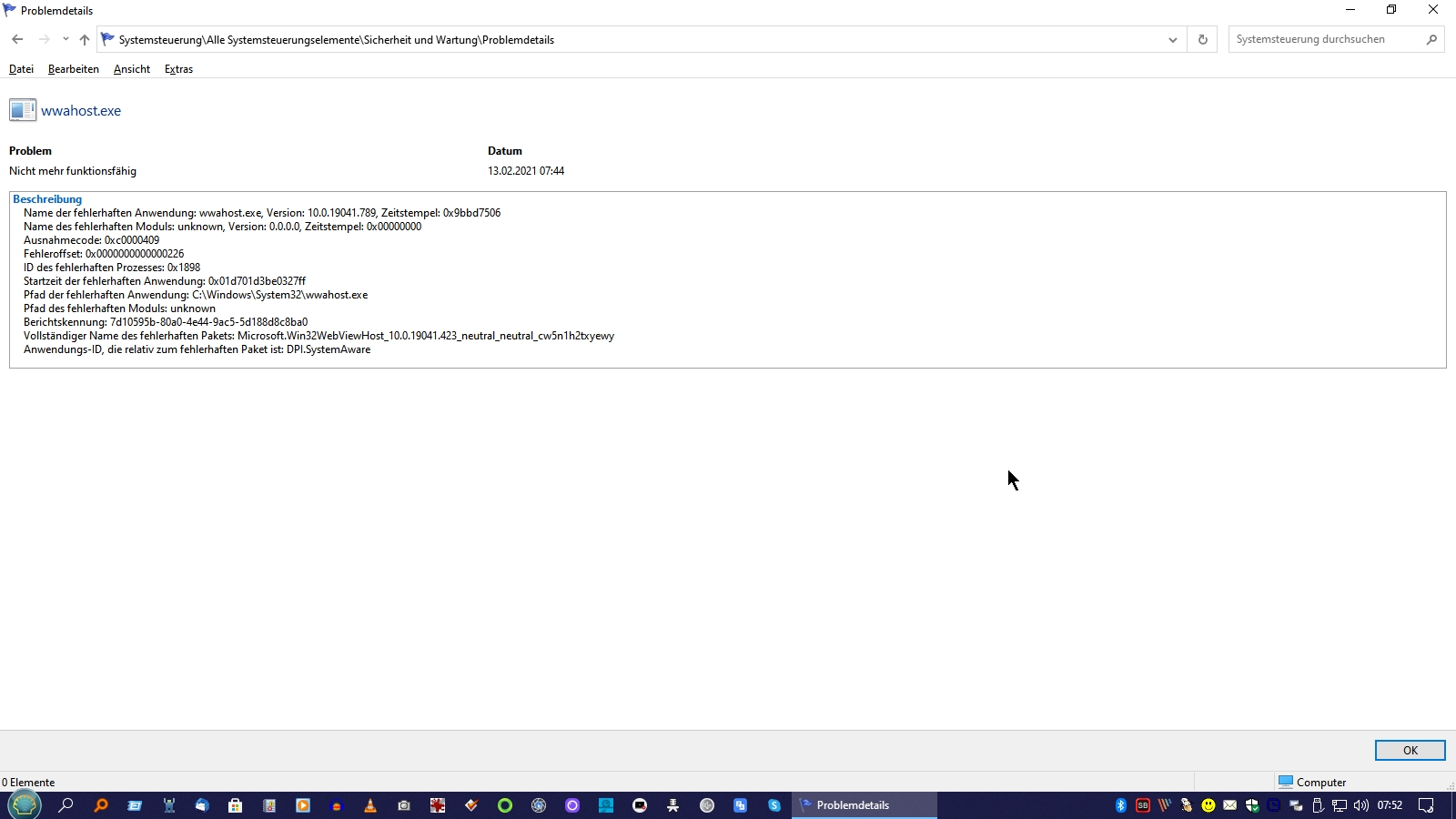Click the OK button
The image size is (1456, 819).
[1410, 750]
